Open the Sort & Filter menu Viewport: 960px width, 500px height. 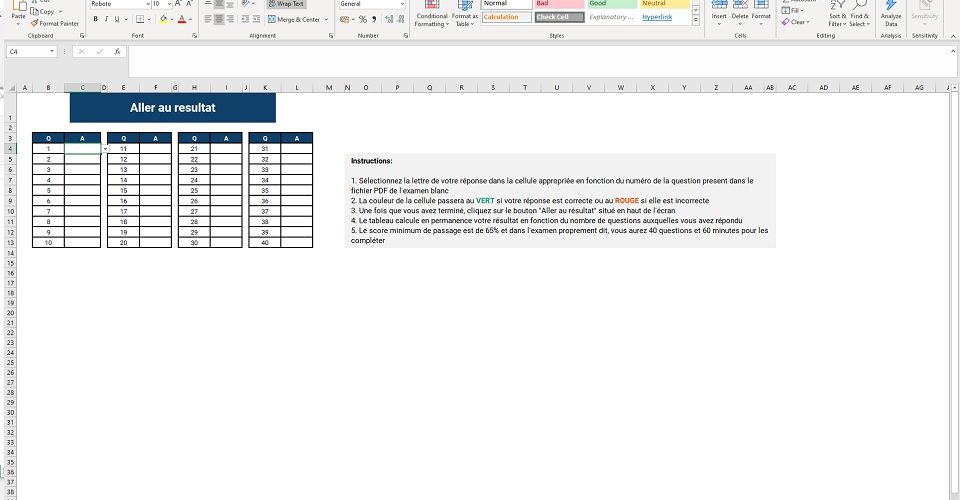point(837,15)
